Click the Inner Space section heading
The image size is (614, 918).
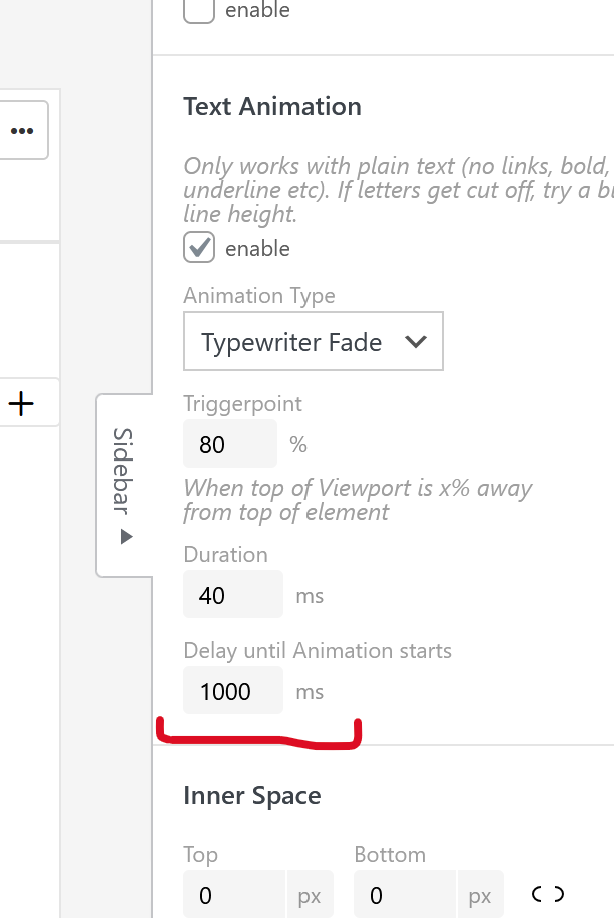coord(252,796)
